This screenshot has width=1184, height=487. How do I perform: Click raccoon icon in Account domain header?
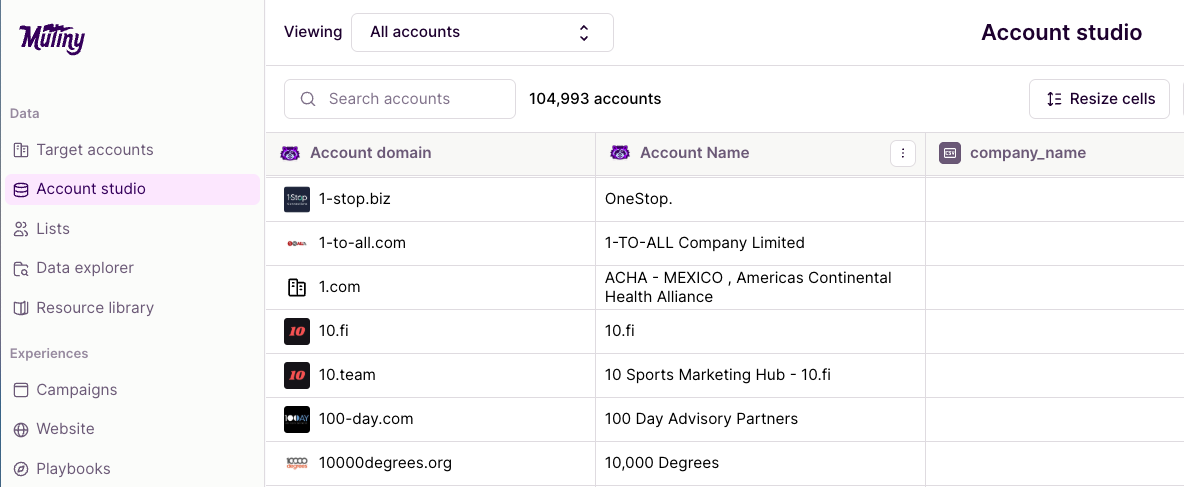tap(290, 153)
